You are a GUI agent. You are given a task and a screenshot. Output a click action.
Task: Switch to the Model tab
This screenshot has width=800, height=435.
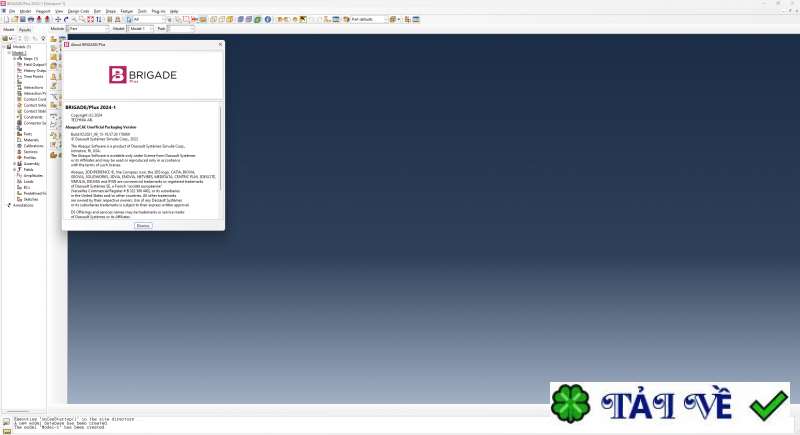9,30
